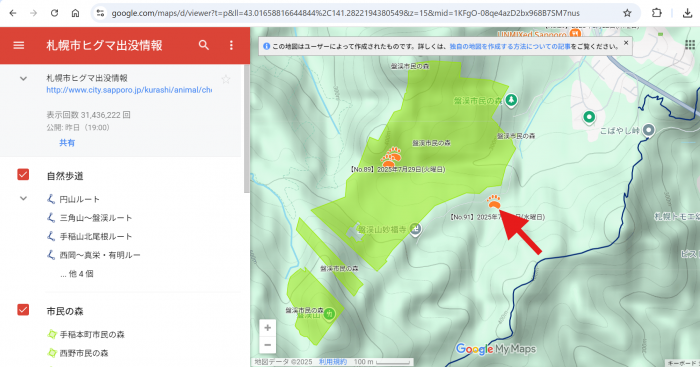Click the bear paw marker No.91
This screenshot has width=700, height=367.
pos(493,202)
